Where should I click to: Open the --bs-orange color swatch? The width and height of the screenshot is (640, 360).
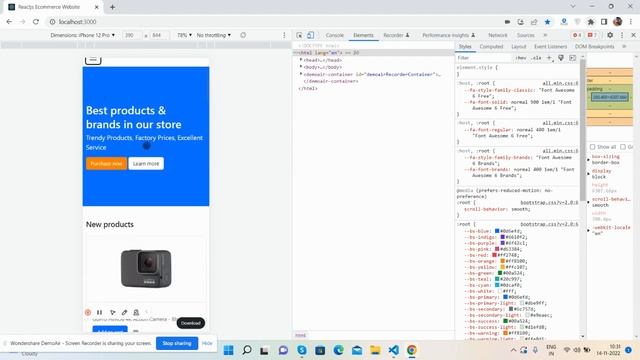(503, 261)
